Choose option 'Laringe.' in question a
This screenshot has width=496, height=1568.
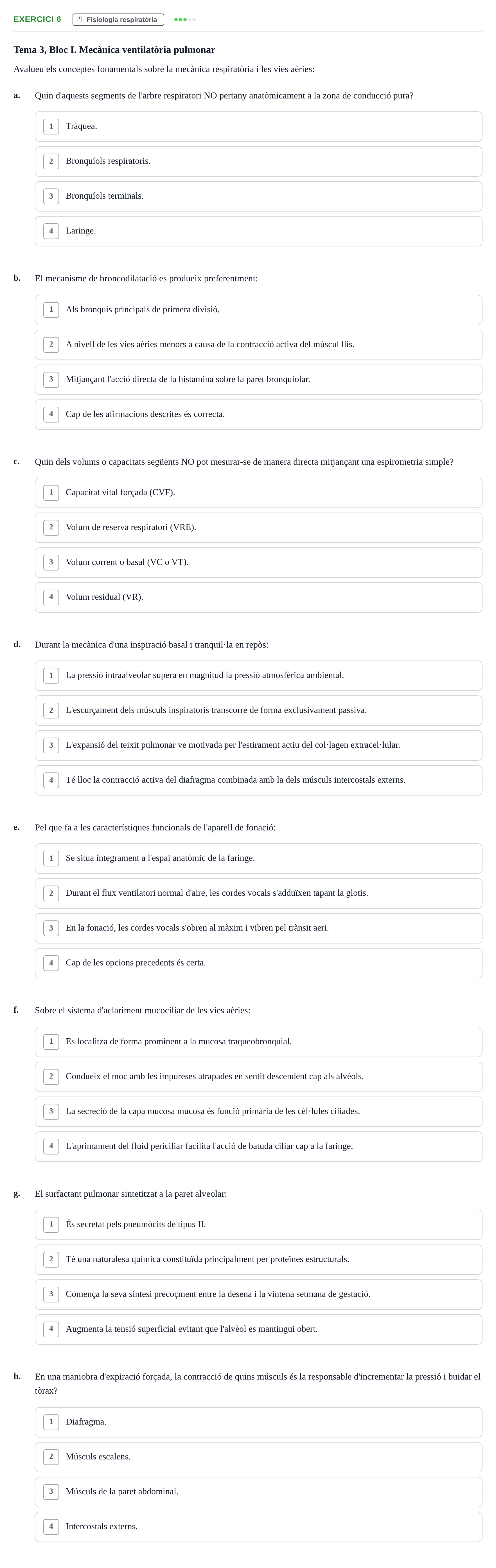[x=258, y=231]
